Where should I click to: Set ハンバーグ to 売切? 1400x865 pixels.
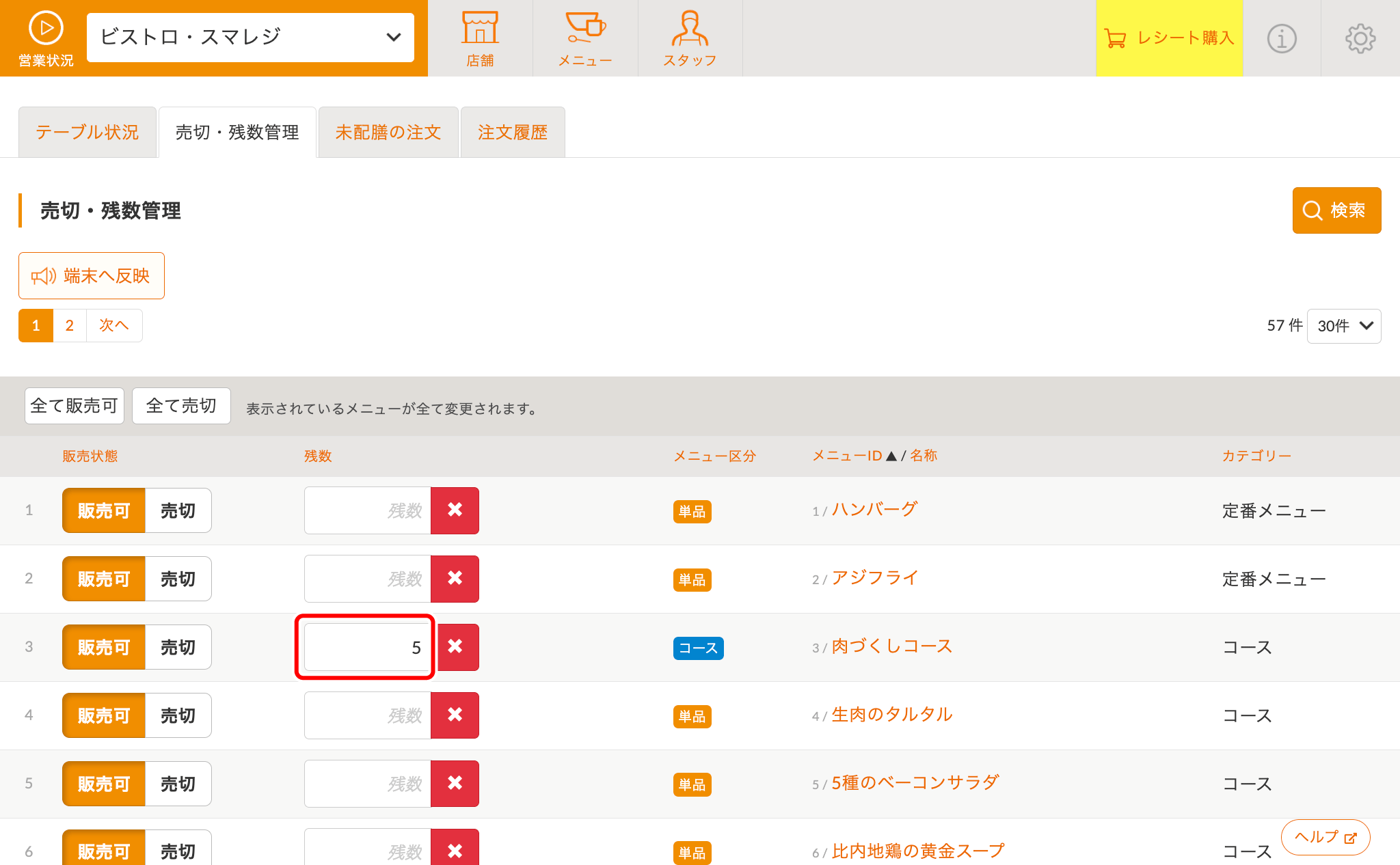click(178, 510)
